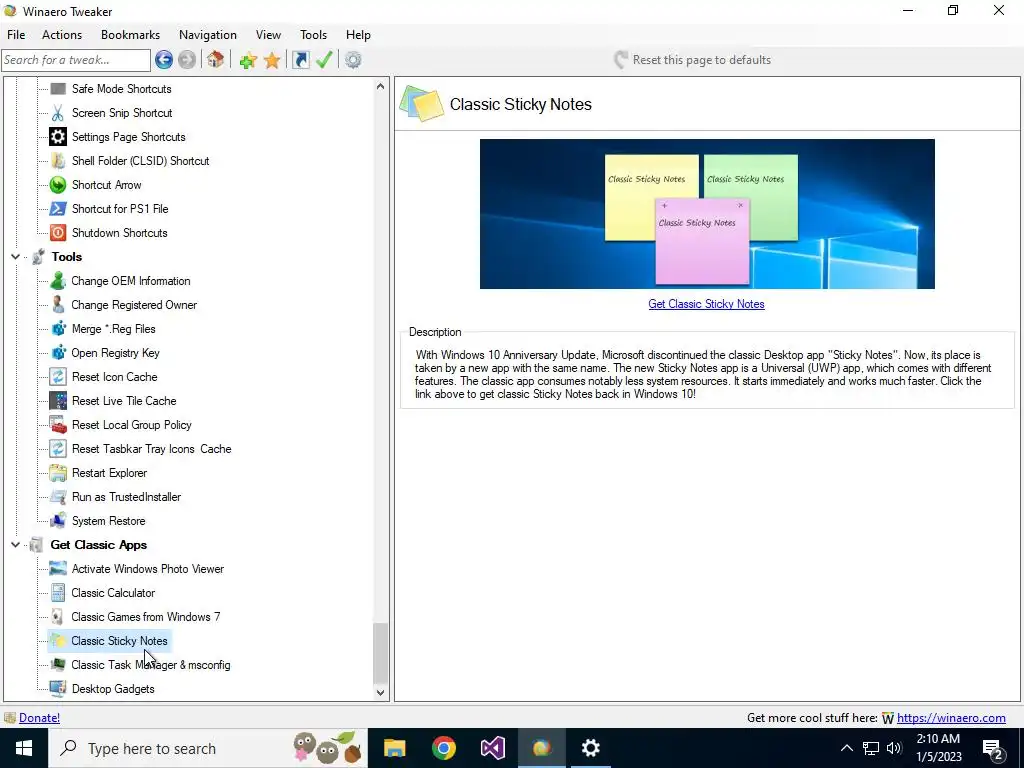
Task: Select Classic Task Manager & msconfig item
Action: point(151,665)
